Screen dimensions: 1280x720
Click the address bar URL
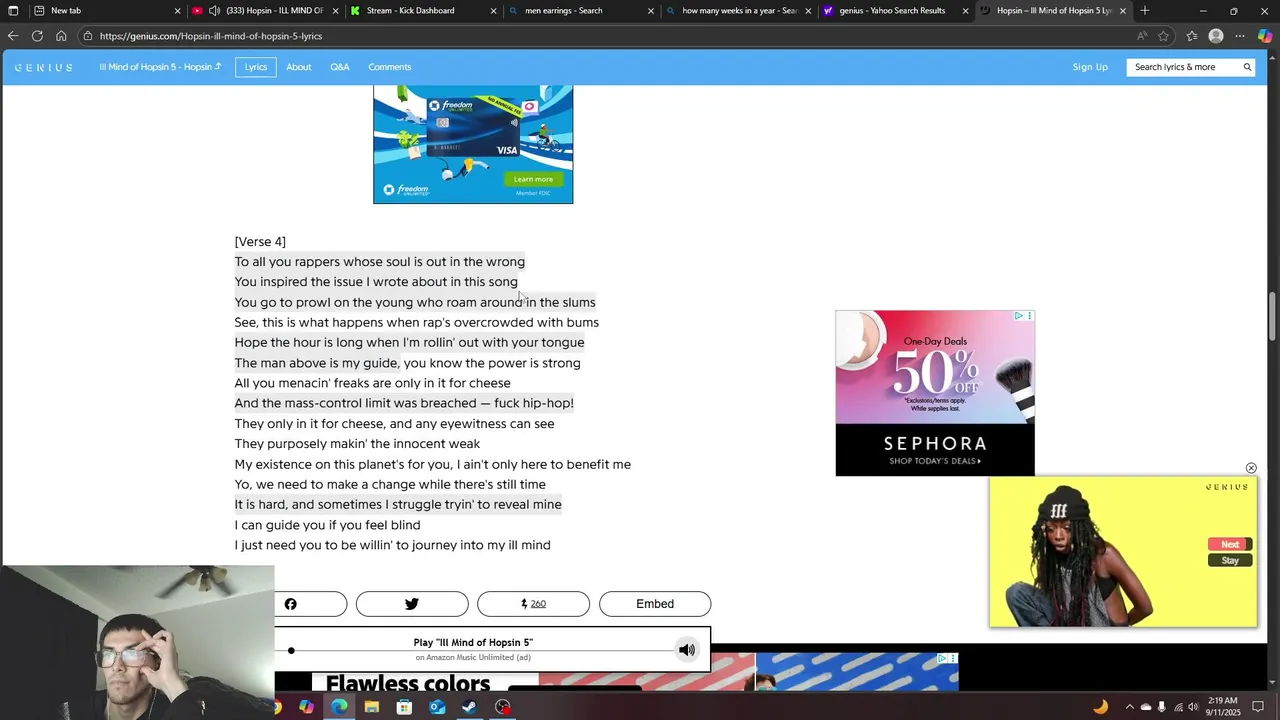[211, 36]
